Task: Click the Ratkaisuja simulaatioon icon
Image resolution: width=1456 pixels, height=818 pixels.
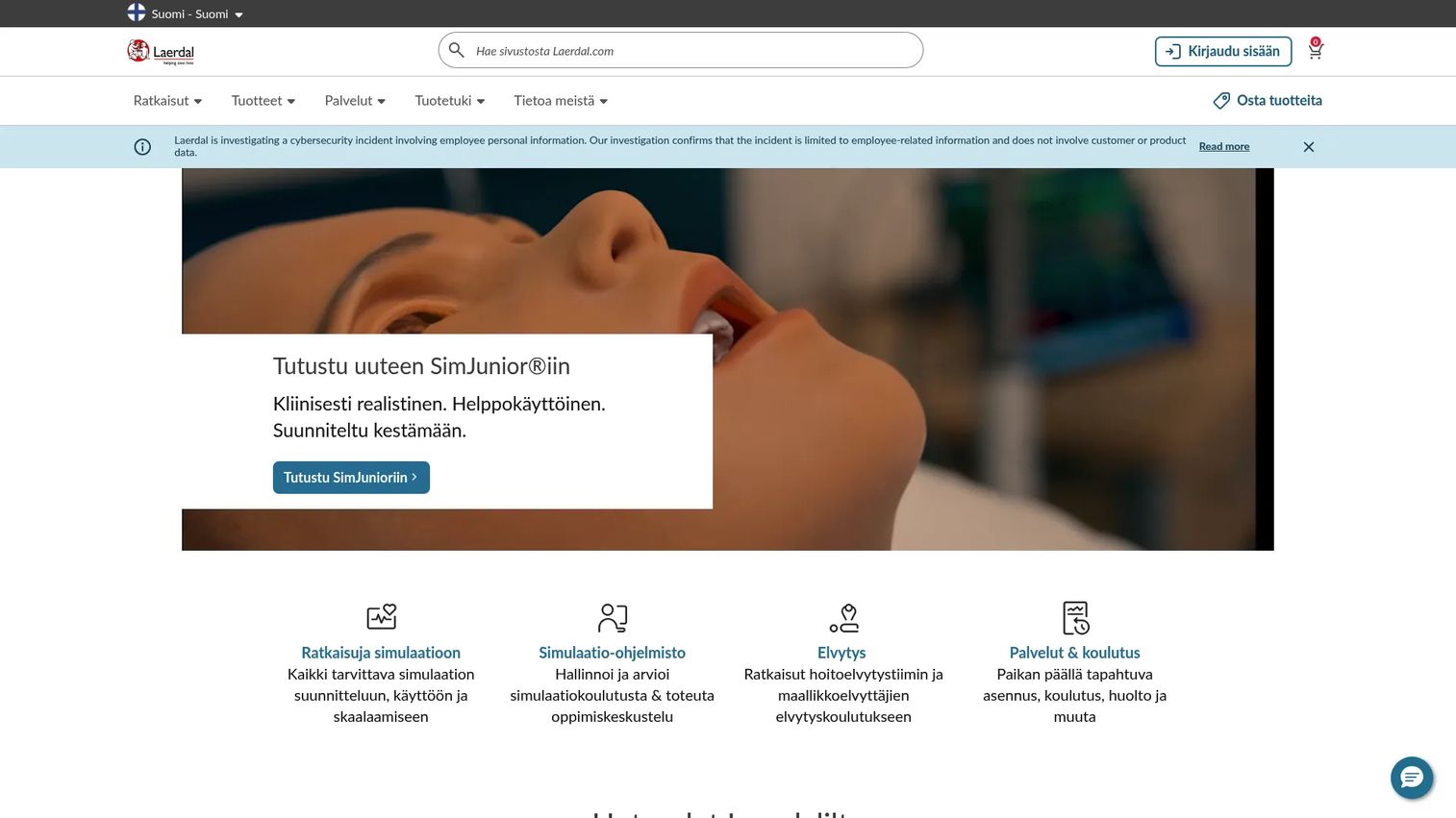Action: tap(382, 617)
